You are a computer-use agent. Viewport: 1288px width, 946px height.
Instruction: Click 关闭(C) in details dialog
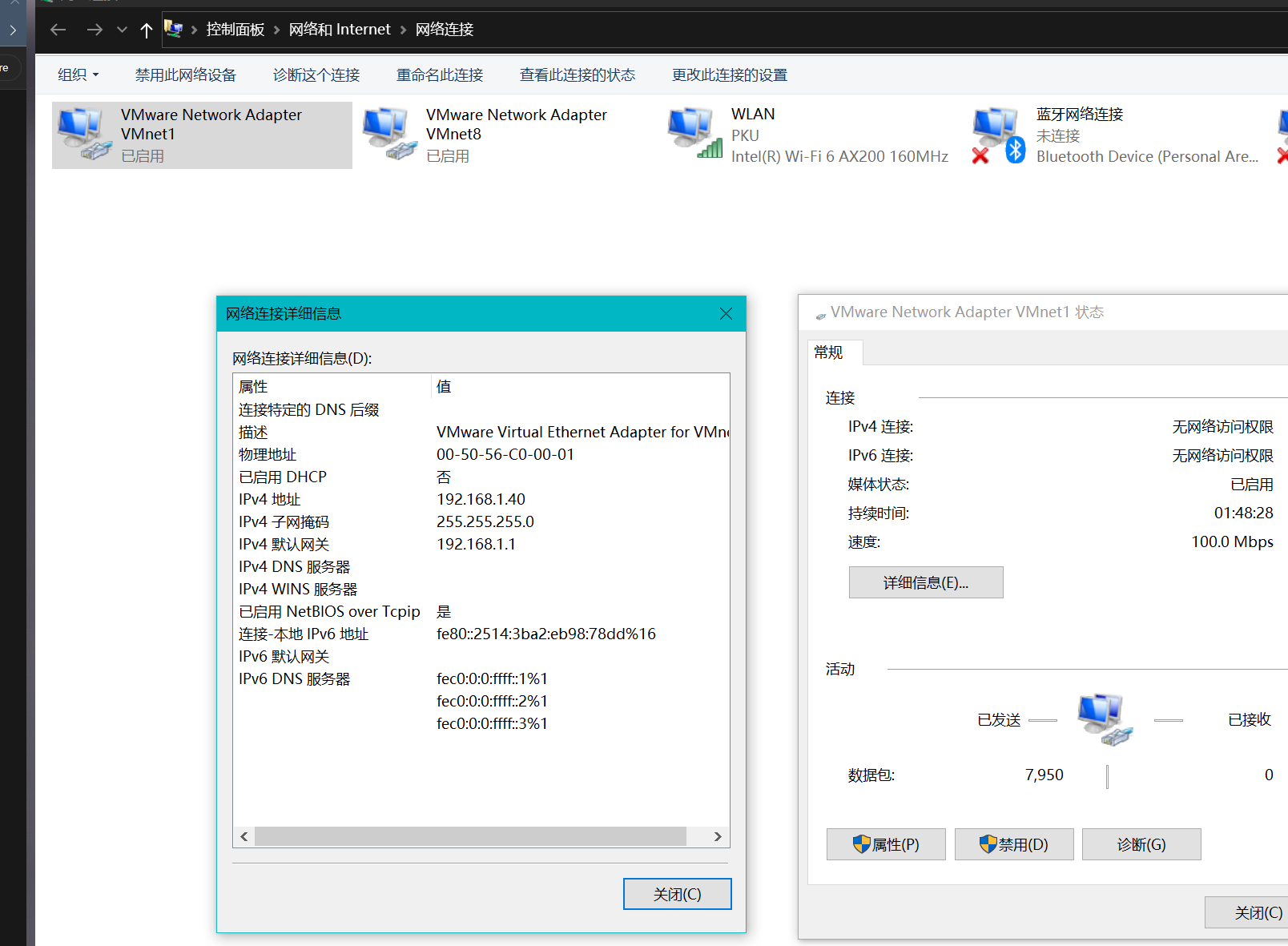(x=677, y=894)
